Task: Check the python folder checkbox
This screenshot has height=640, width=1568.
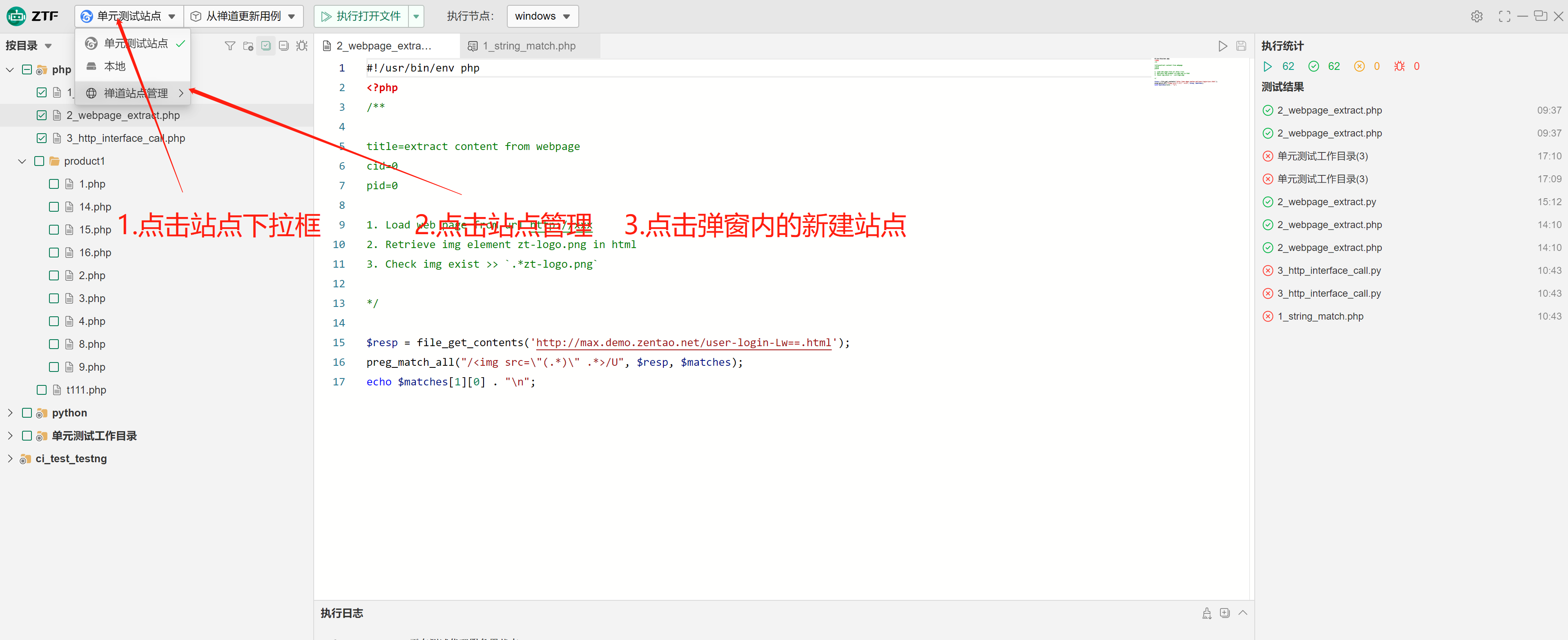Action: [x=27, y=413]
